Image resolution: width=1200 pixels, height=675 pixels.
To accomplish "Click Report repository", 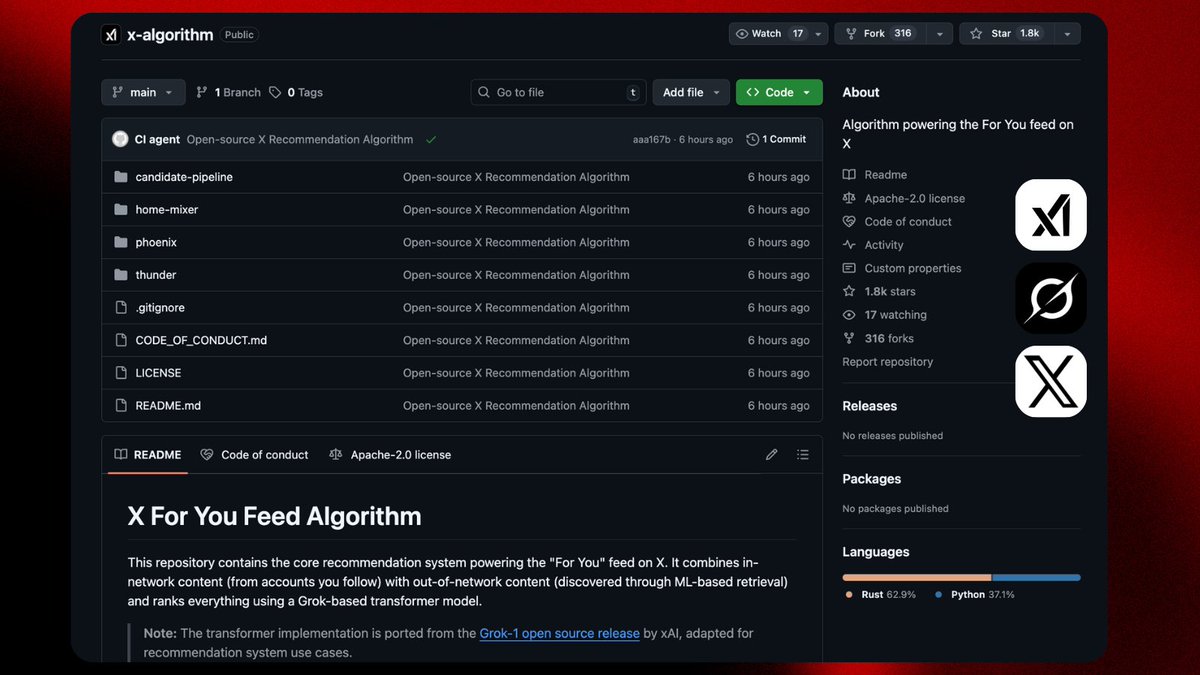I will [888, 362].
